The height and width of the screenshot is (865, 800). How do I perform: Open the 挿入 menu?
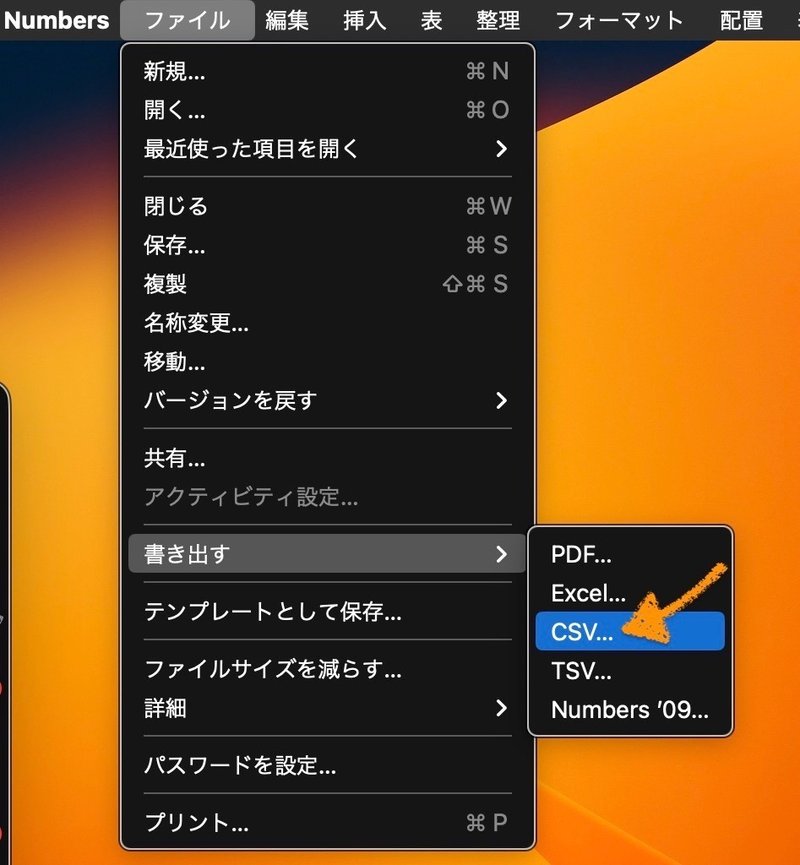pos(364,20)
